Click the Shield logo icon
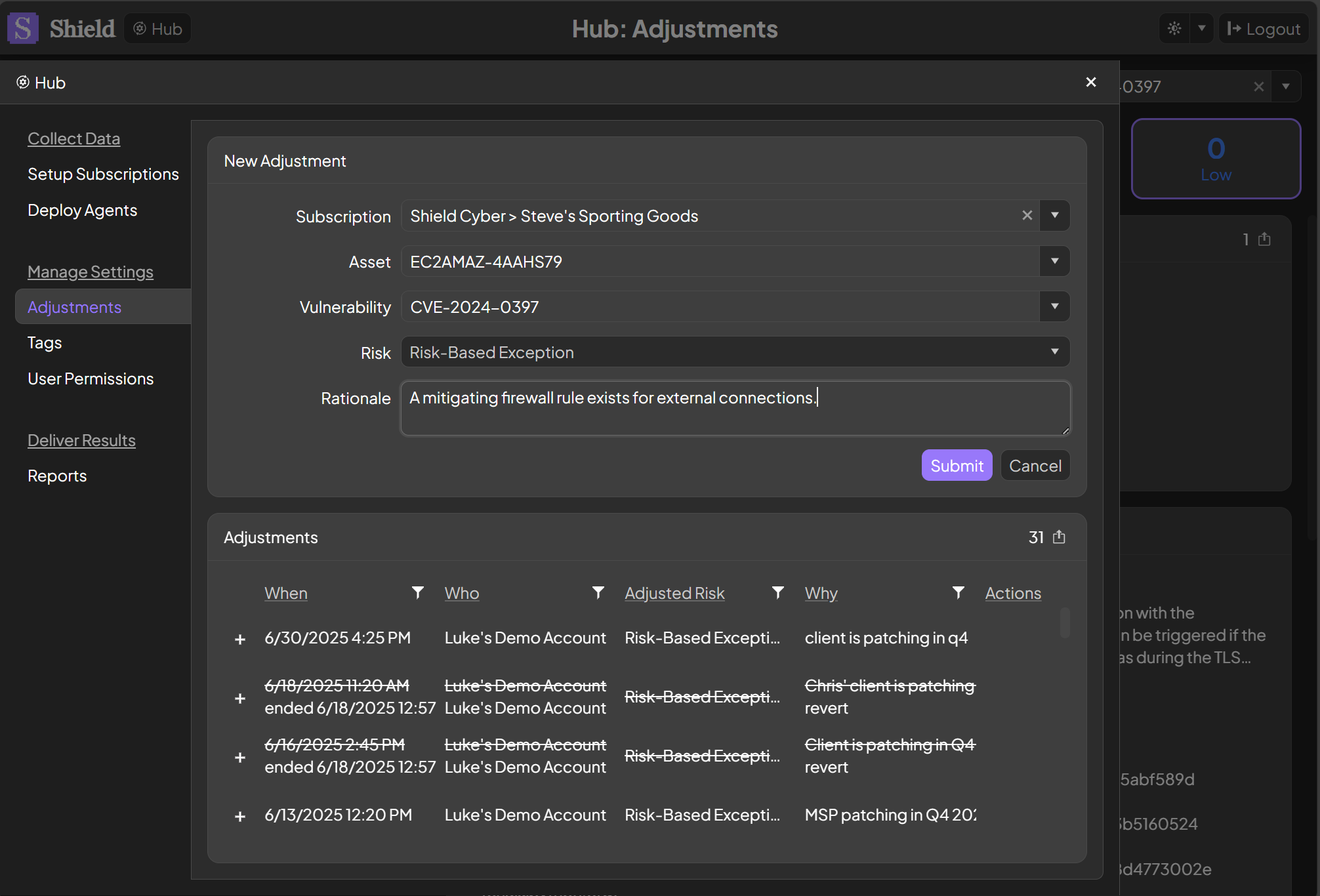This screenshot has width=1320, height=896. (23, 29)
